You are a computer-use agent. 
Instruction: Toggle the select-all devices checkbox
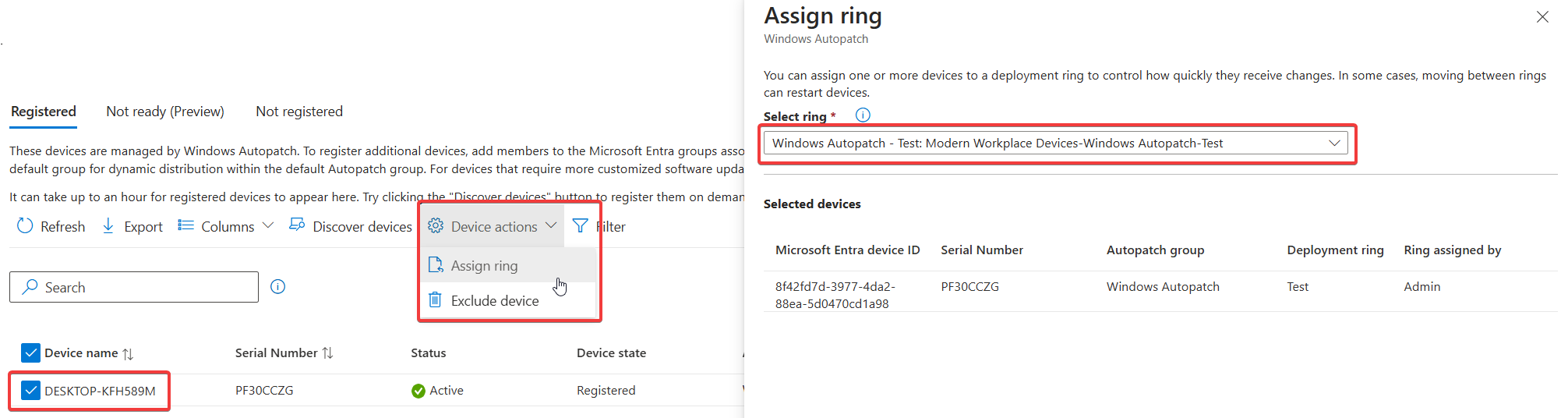coord(30,353)
